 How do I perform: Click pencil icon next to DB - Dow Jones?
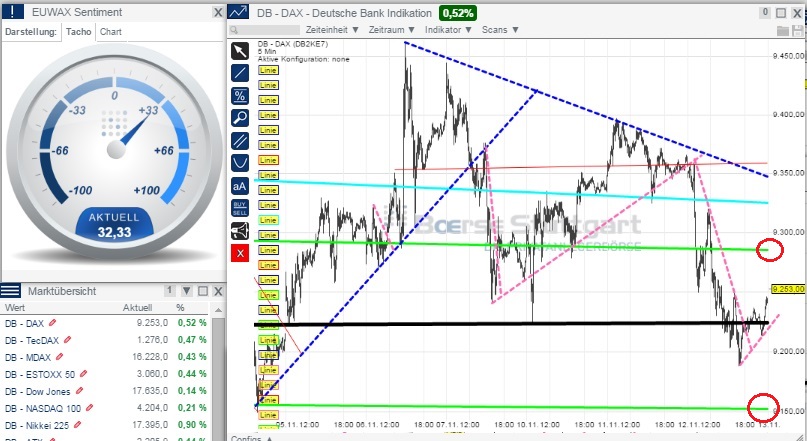[79, 391]
